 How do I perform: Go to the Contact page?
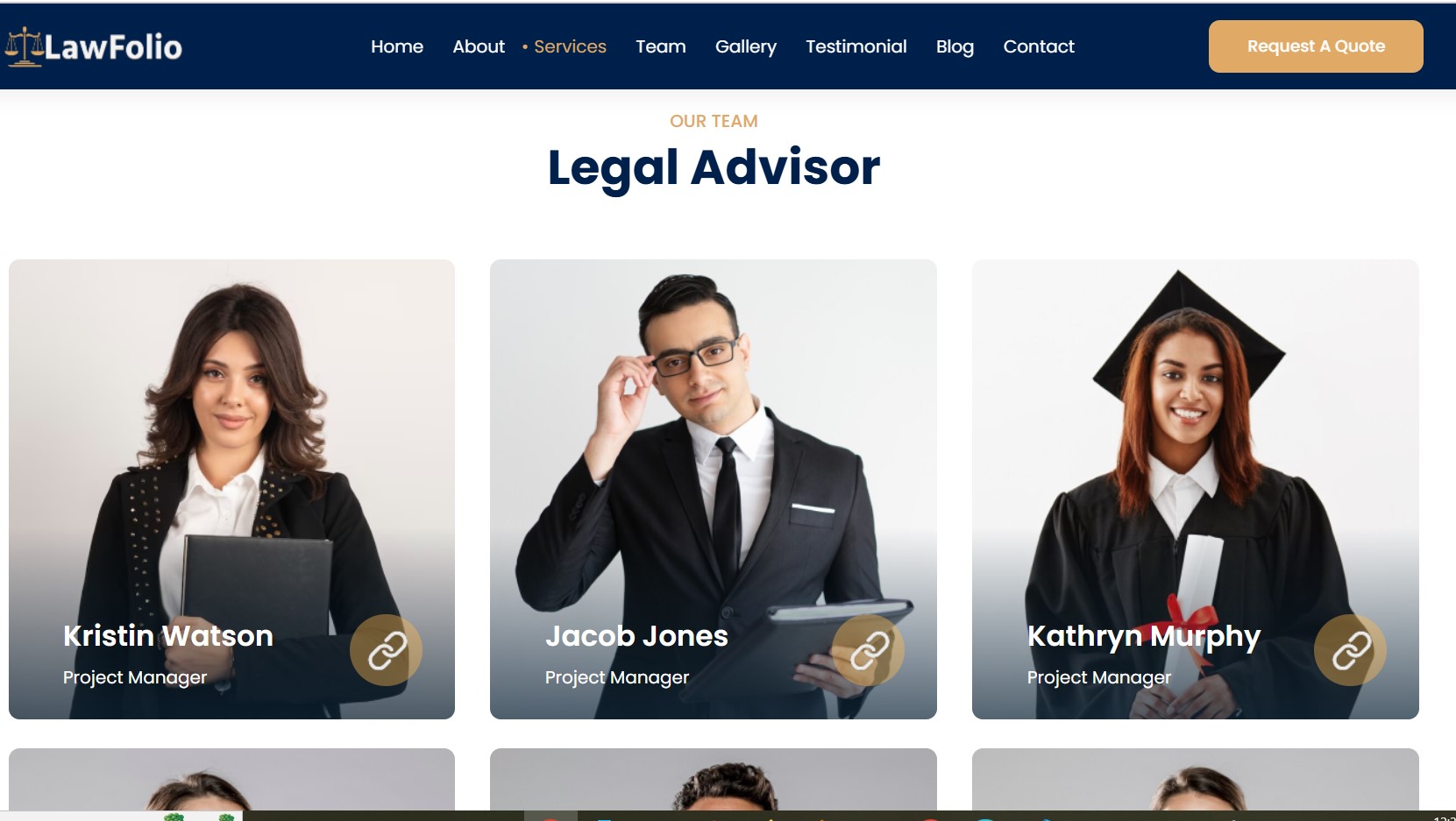tap(1039, 46)
